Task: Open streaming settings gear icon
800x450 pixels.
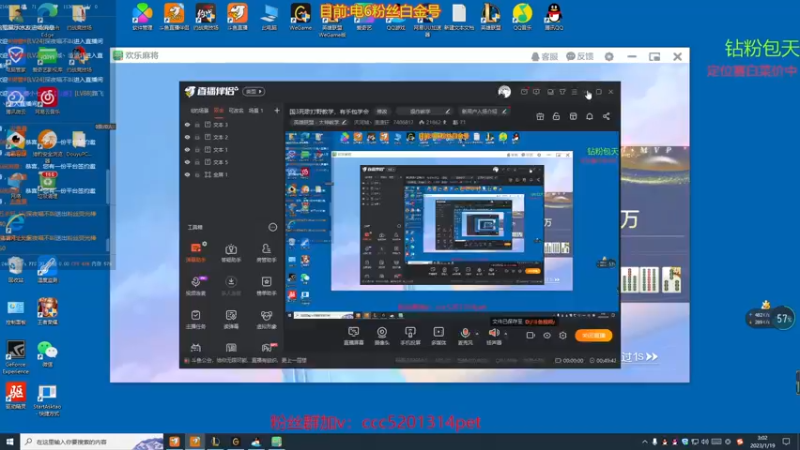Action: (x=563, y=335)
